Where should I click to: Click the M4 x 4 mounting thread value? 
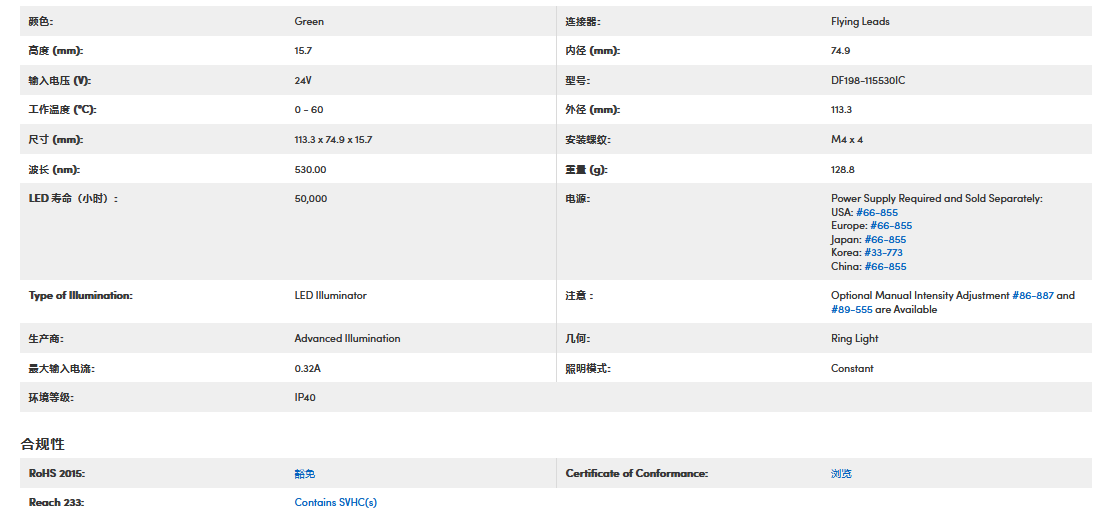pyautogui.click(x=847, y=140)
